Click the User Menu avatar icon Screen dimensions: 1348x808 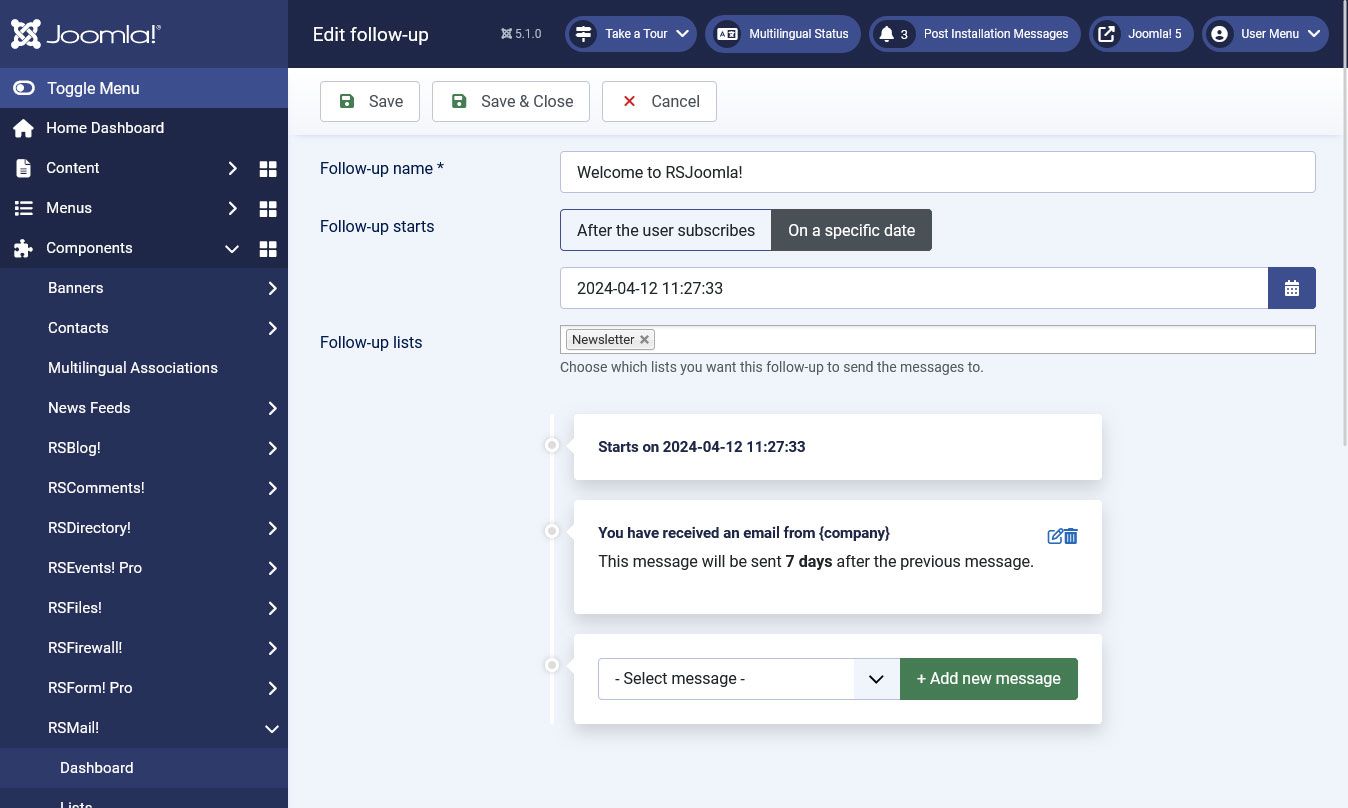coord(1219,34)
